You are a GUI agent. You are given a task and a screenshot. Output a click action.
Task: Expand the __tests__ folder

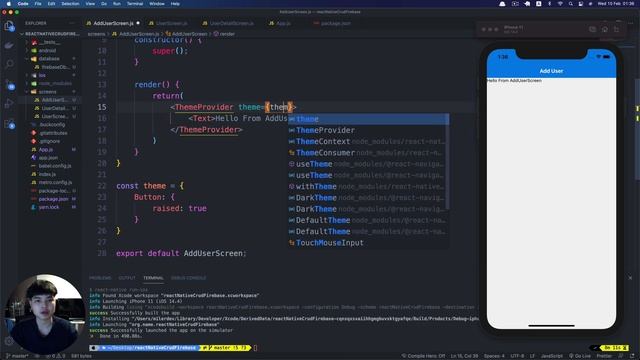(50, 42)
